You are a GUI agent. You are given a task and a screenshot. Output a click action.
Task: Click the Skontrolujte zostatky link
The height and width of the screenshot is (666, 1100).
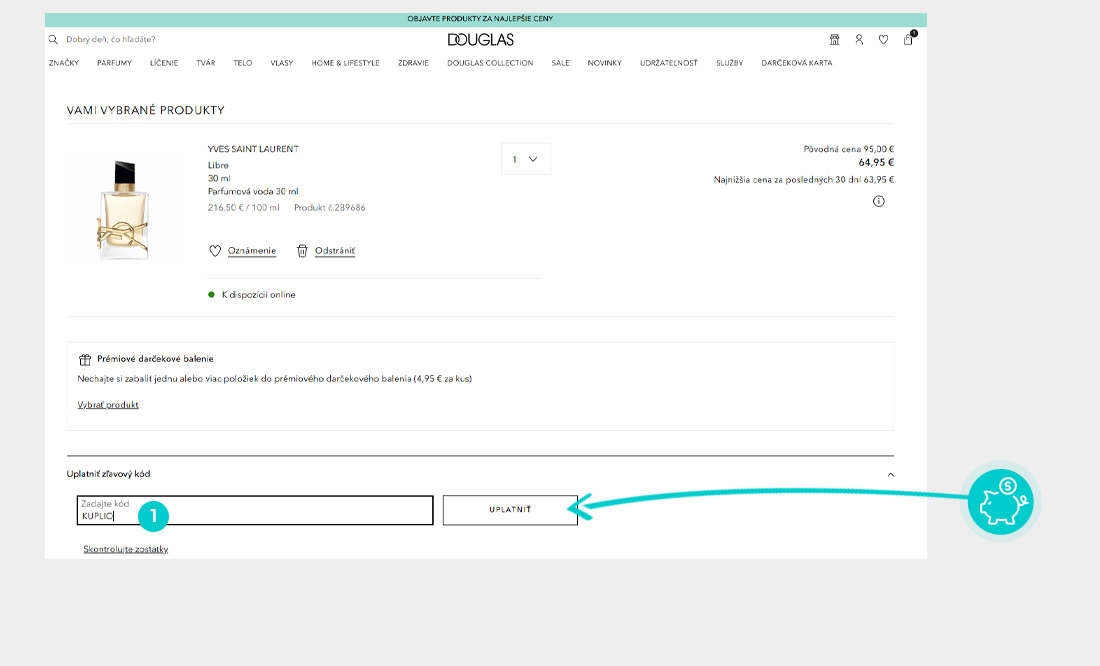126,549
